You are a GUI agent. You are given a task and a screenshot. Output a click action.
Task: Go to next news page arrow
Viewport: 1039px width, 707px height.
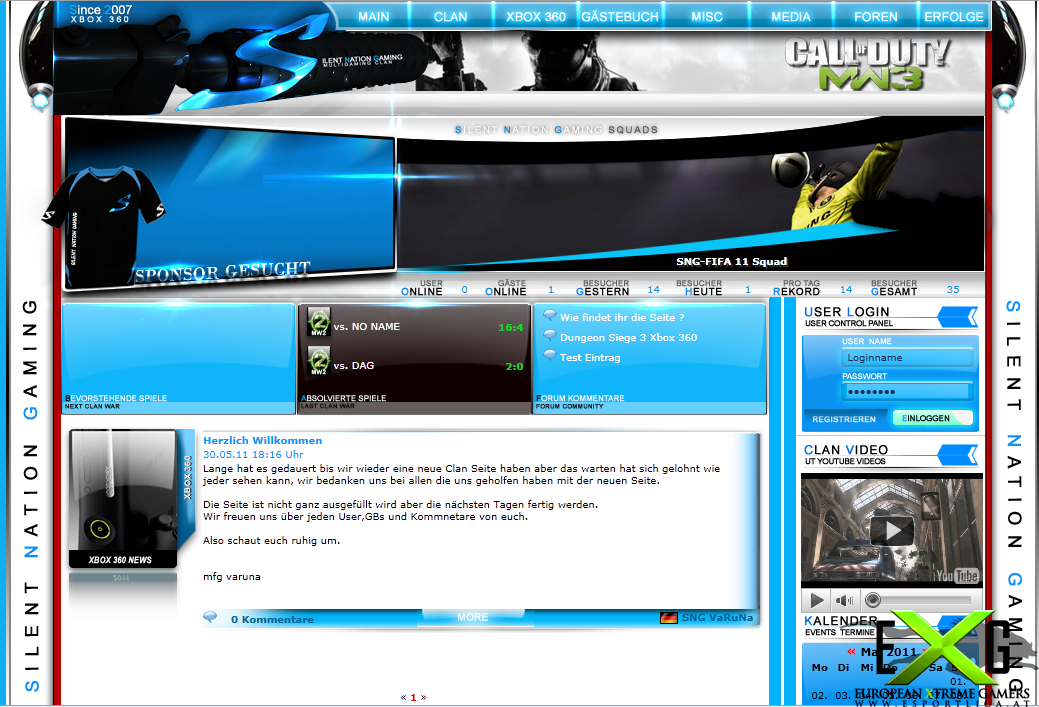pos(423,697)
